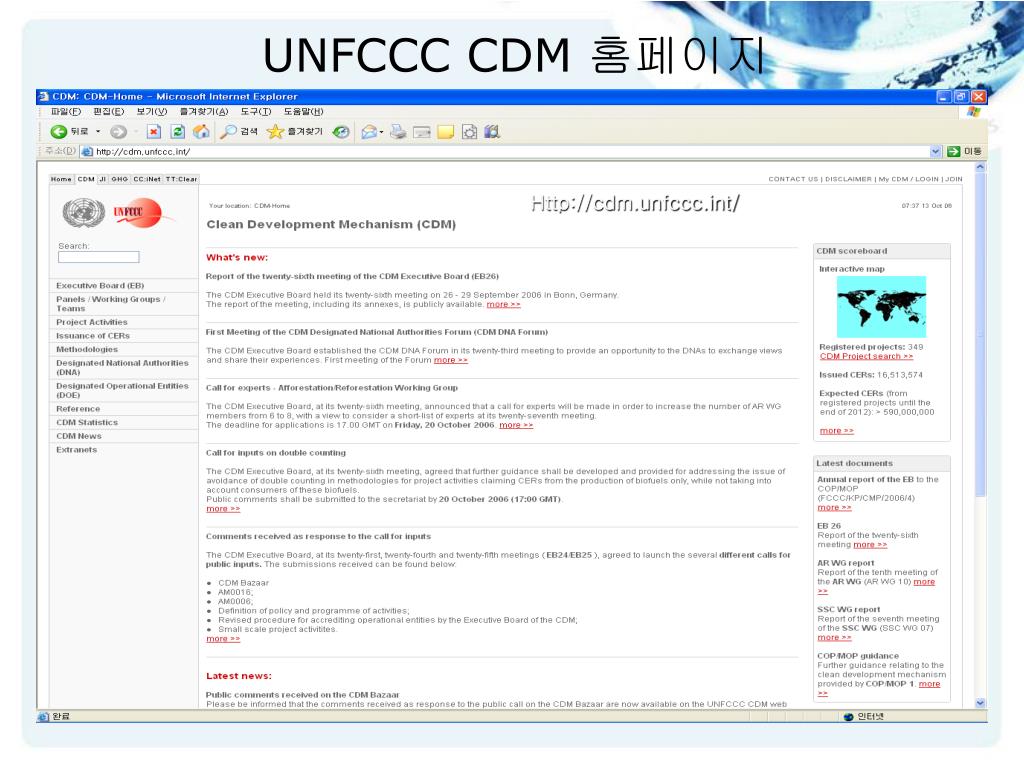Click LOGIN link at top right
The image size is (1024, 768).
click(x=927, y=179)
